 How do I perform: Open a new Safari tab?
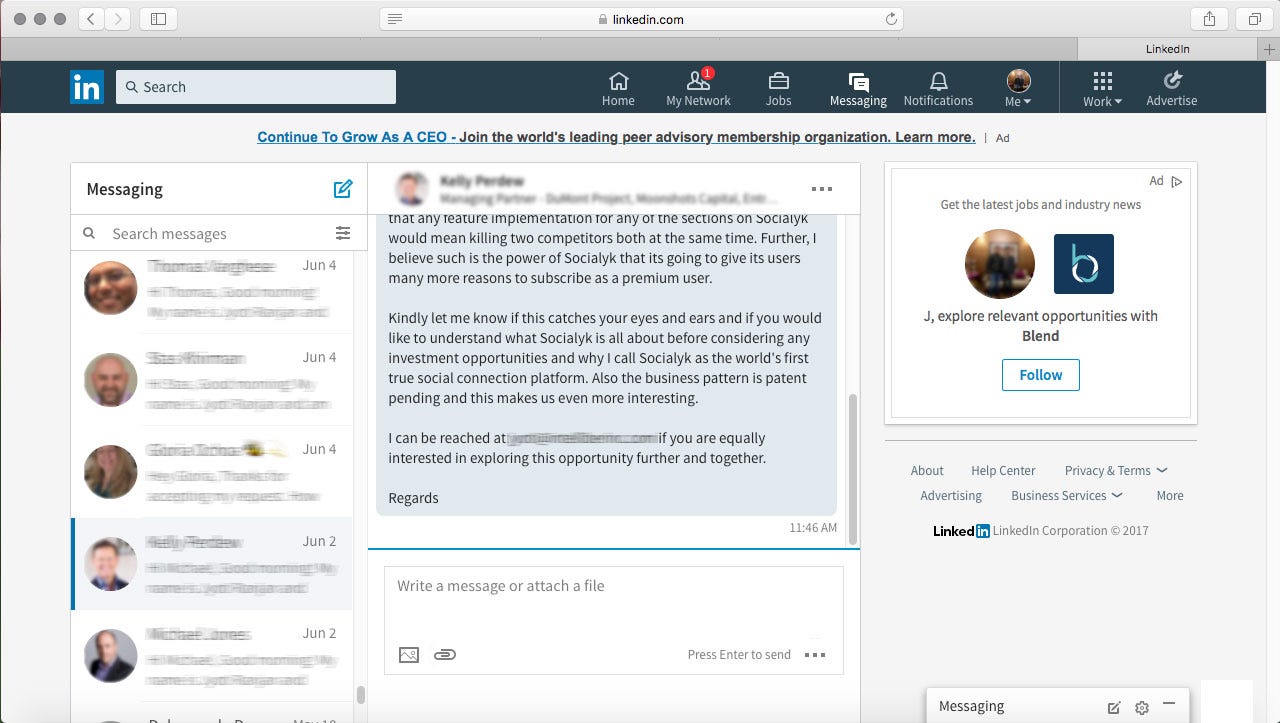point(1270,49)
